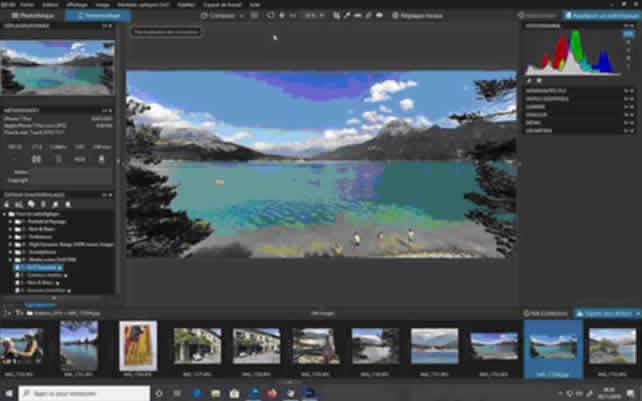Viewport: 642px width, 401px height.
Task: Open the Windows Start menu
Action: (9, 393)
